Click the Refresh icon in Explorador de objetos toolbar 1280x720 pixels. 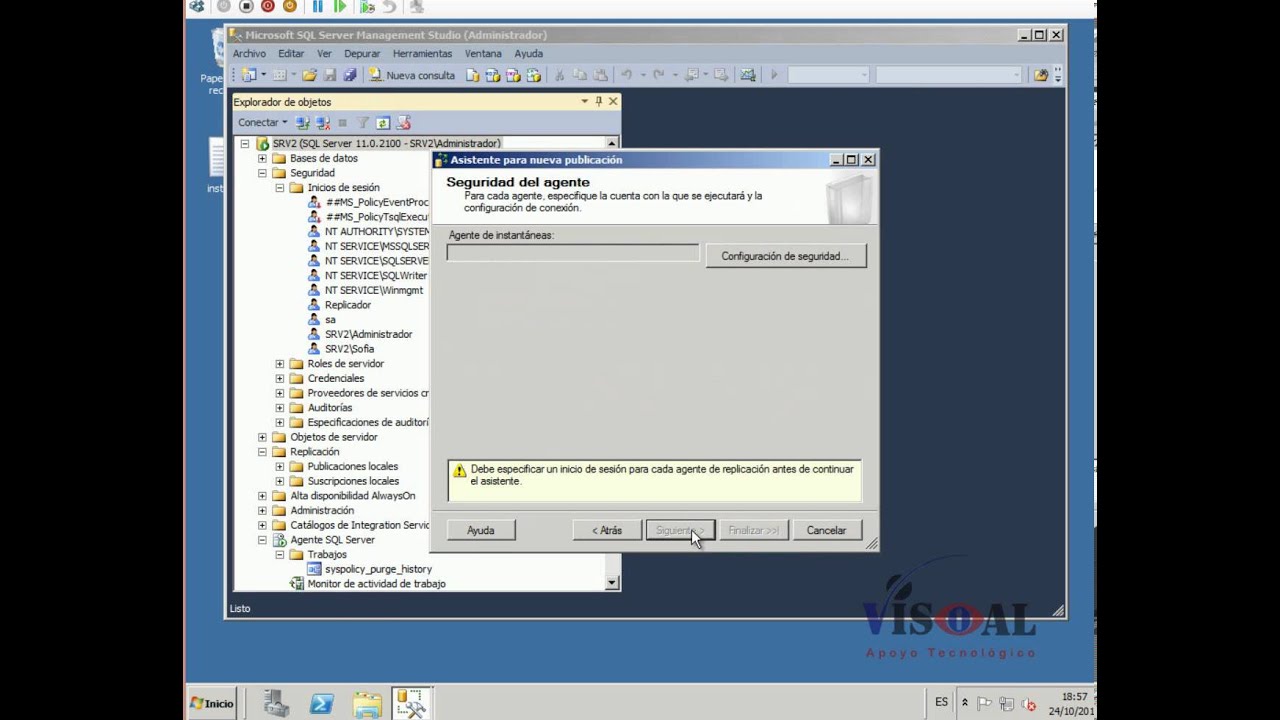[x=383, y=123]
